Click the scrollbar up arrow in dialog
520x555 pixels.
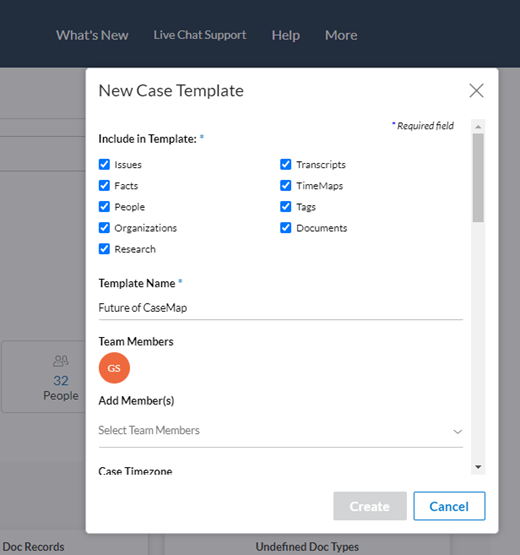coord(478,127)
